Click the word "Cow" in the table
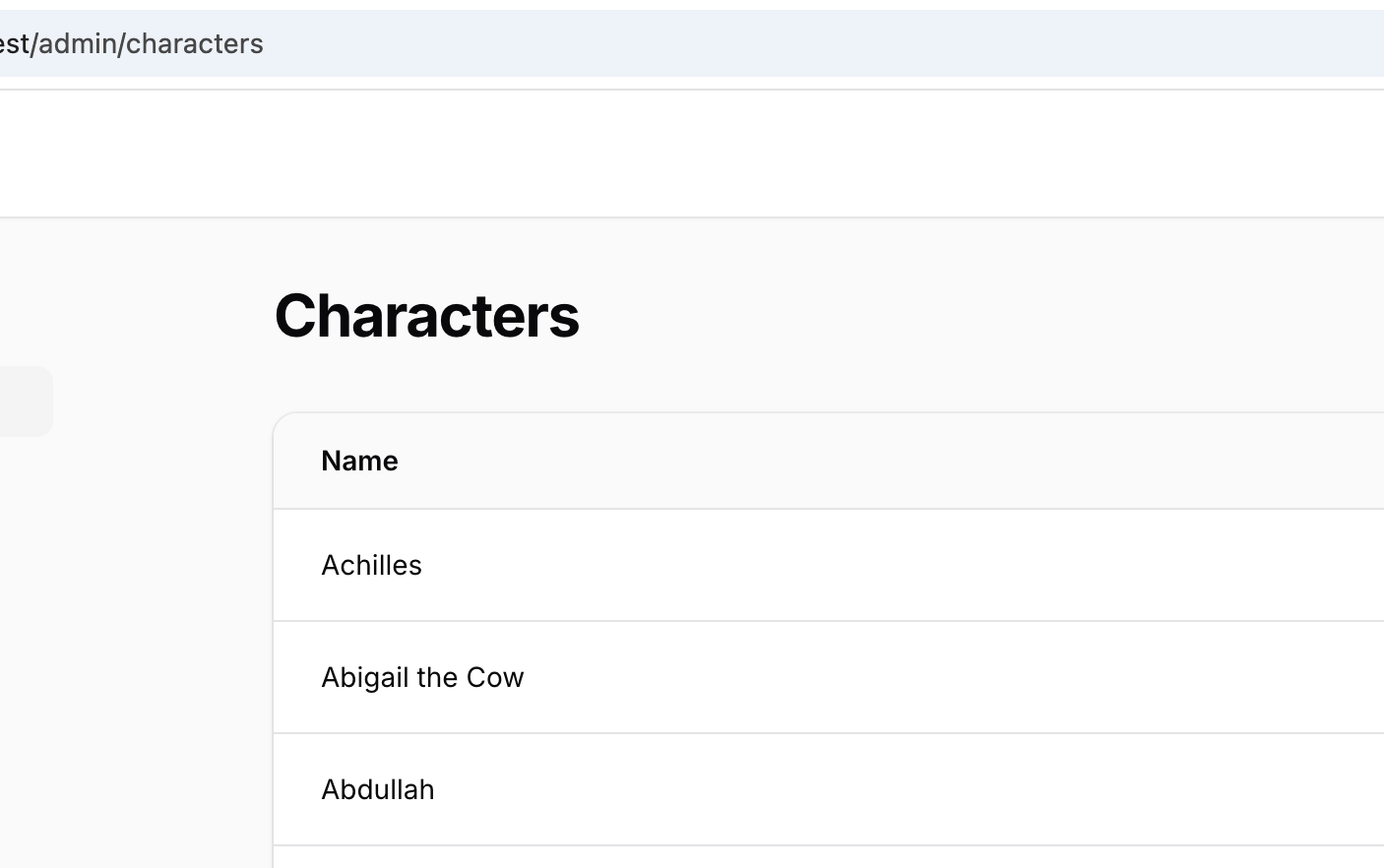 495,677
